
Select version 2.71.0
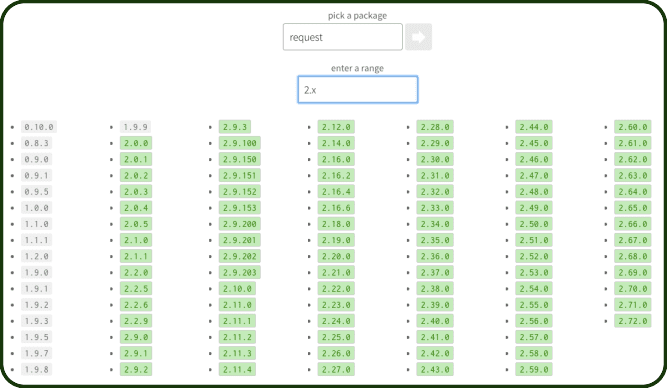[x=633, y=305]
